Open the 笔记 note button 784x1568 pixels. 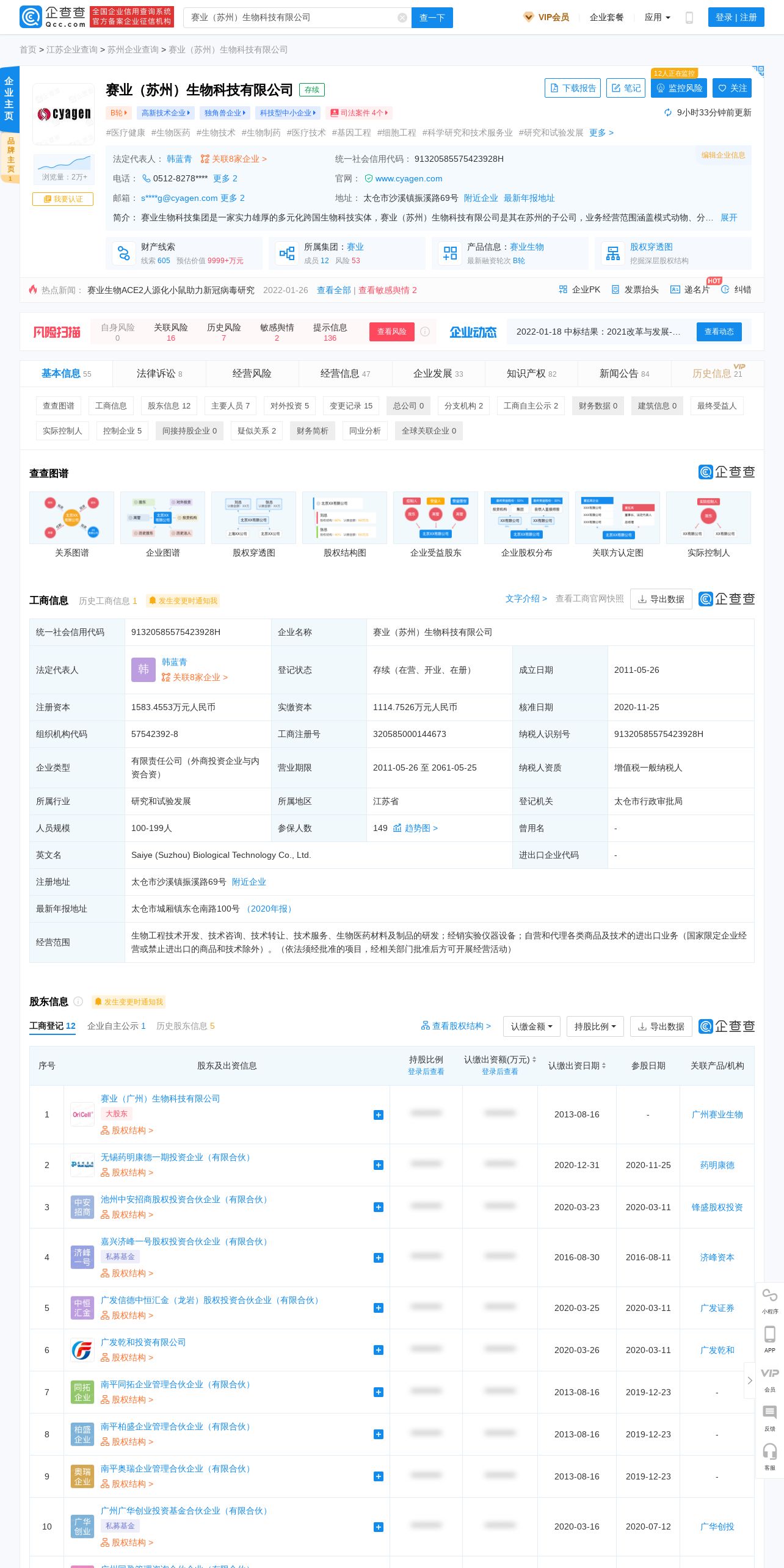click(626, 88)
